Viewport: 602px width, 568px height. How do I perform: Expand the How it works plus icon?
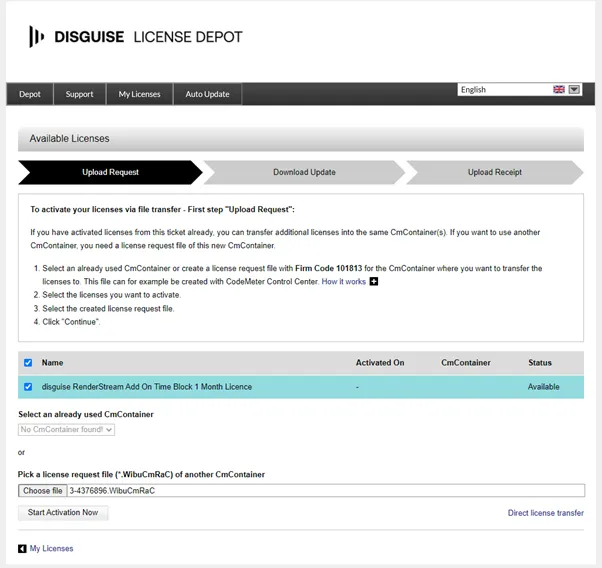[374, 282]
